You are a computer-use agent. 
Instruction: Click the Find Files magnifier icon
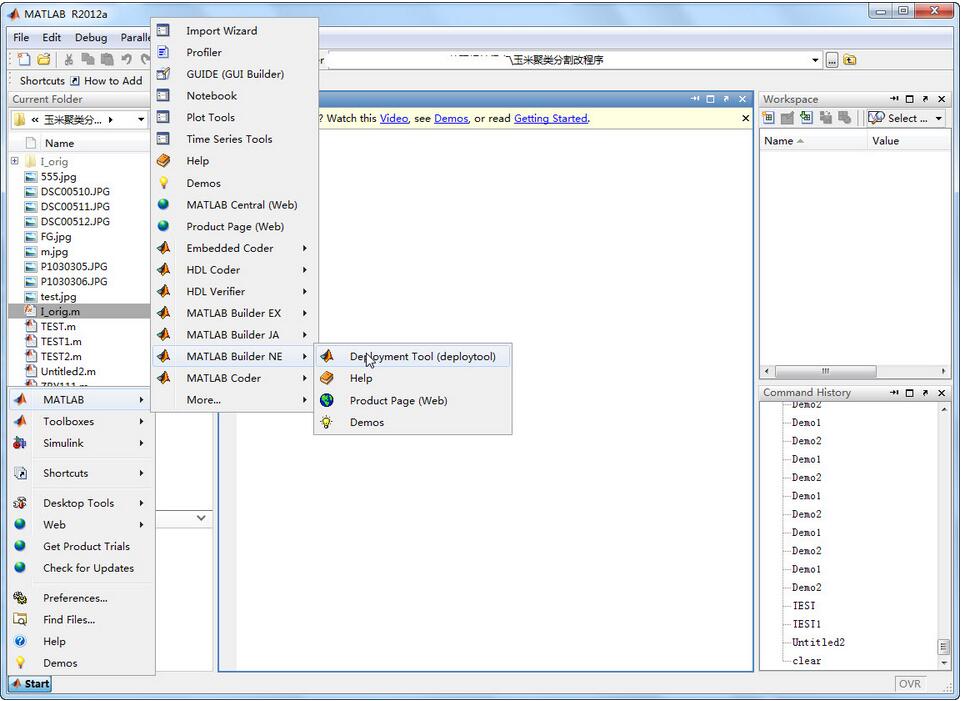[x=20, y=619]
